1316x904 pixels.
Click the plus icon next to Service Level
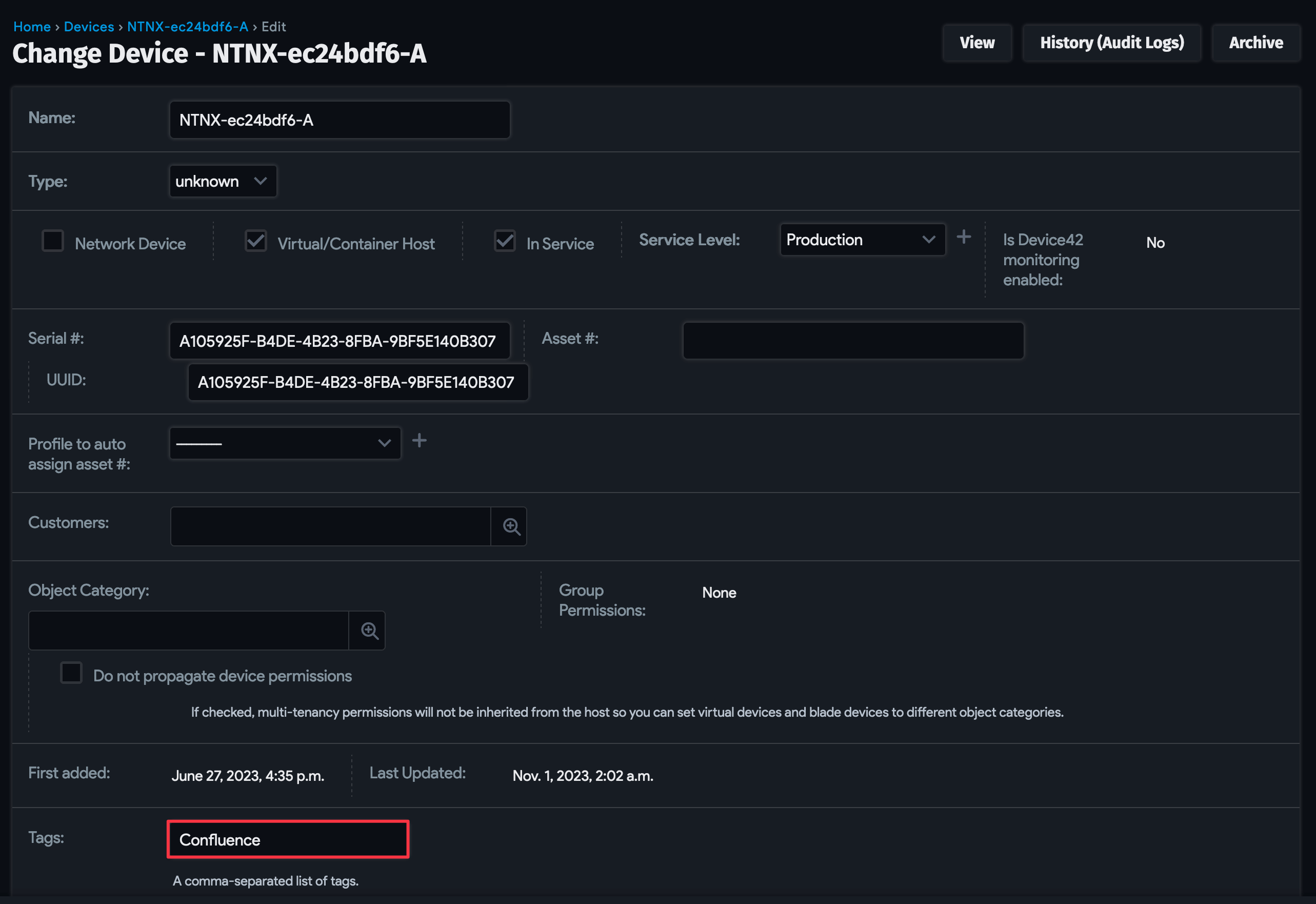tap(963, 237)
